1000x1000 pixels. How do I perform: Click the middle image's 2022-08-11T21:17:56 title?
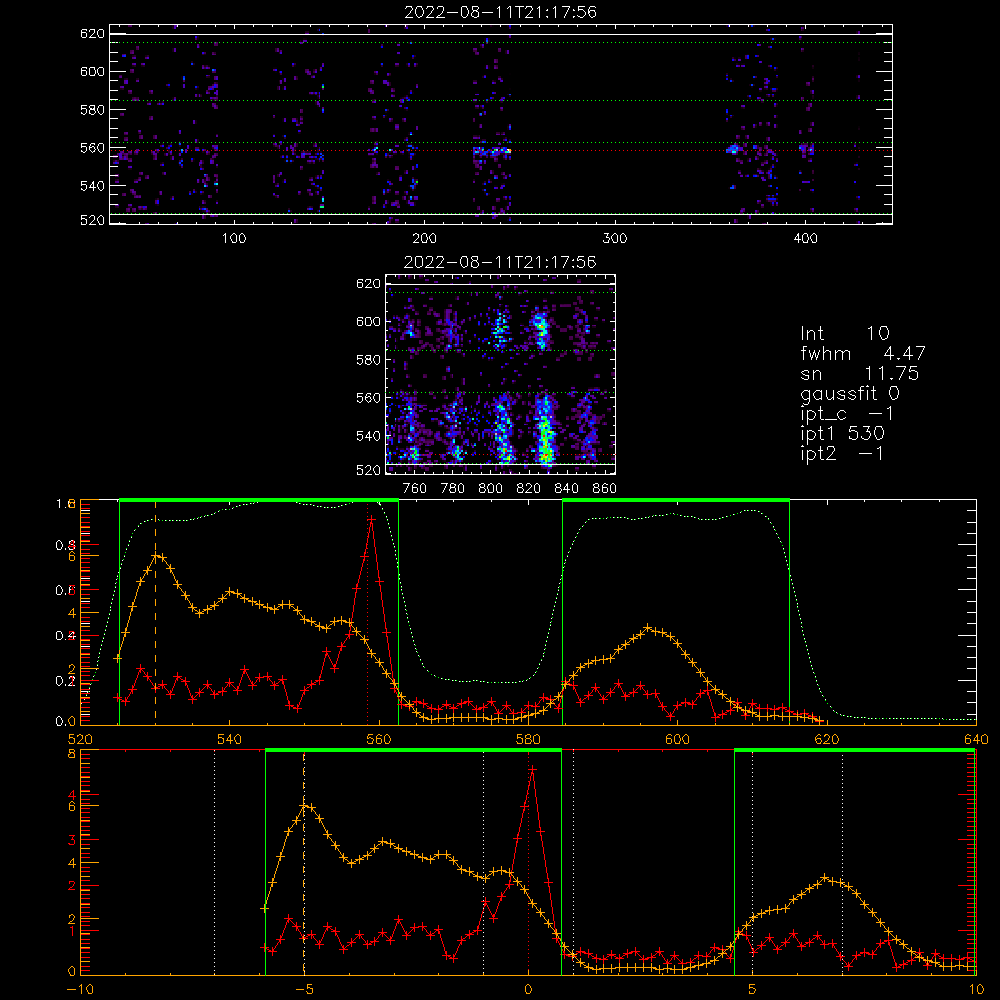500,262
